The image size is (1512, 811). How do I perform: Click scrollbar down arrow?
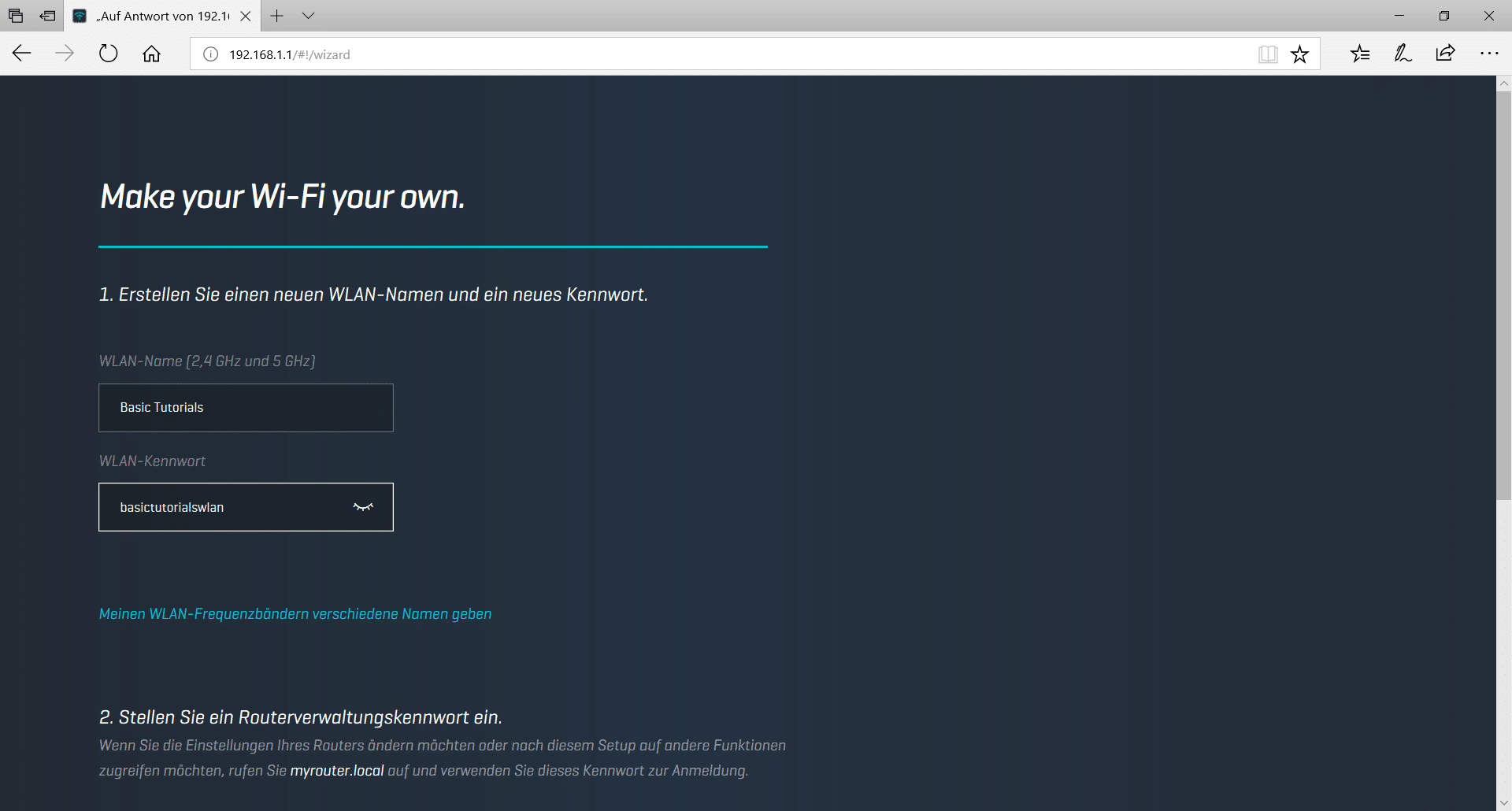[1504, 802]
